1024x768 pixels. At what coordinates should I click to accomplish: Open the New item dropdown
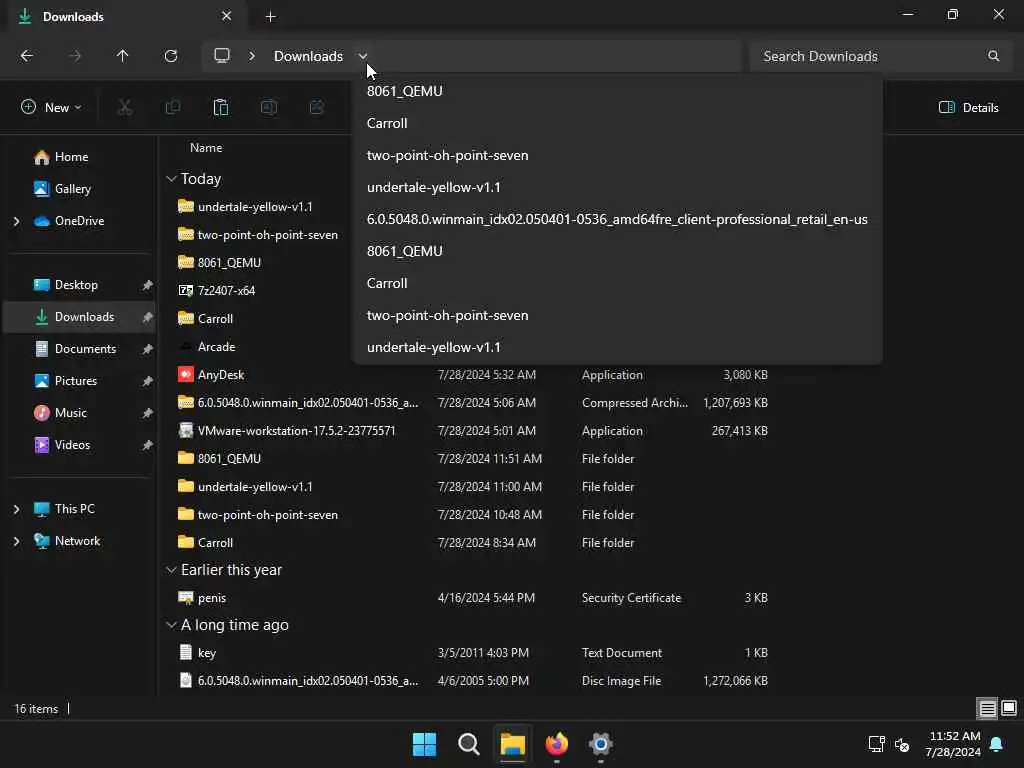51,107
